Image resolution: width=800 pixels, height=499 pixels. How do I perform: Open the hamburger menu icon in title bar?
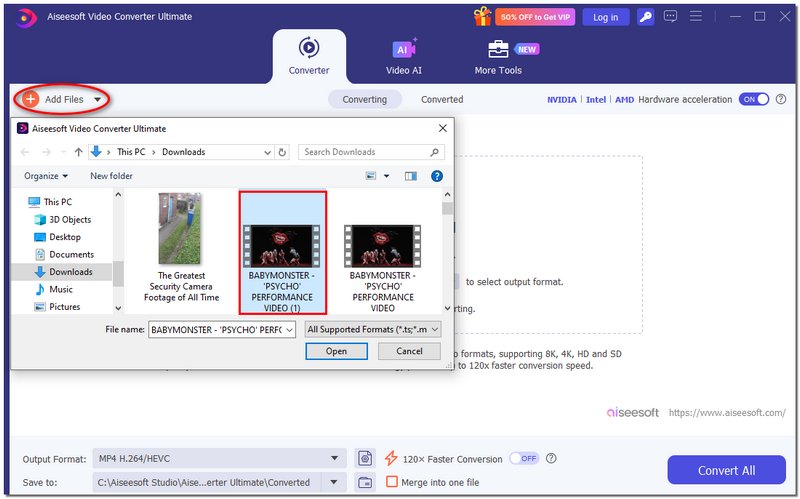coord(696,17)
